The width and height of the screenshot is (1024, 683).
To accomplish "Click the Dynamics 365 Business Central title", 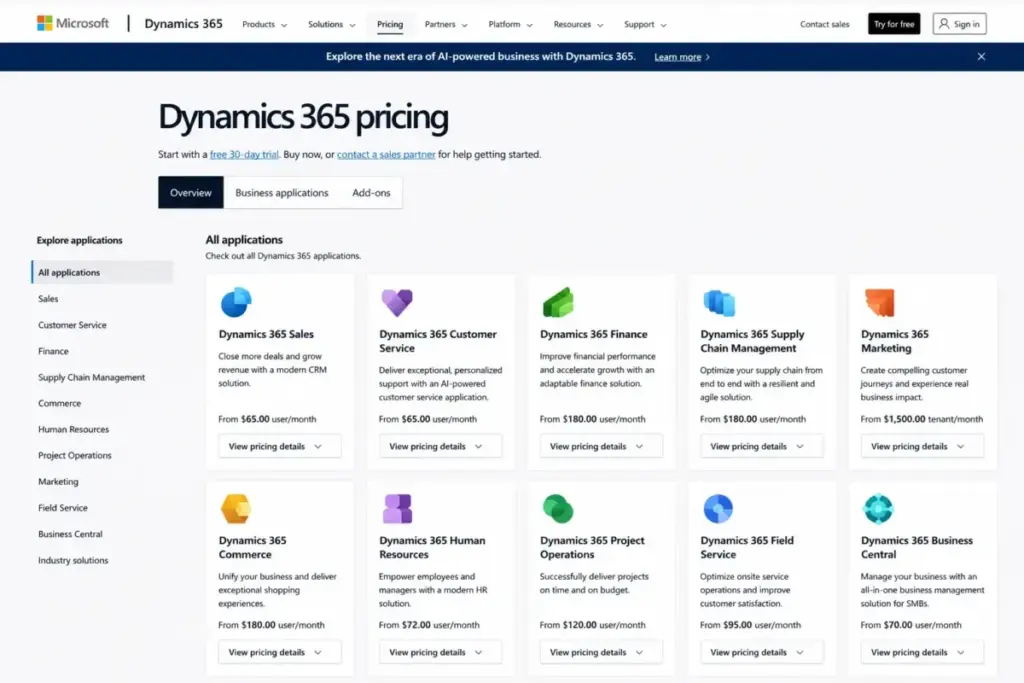I will click(917, 547).
